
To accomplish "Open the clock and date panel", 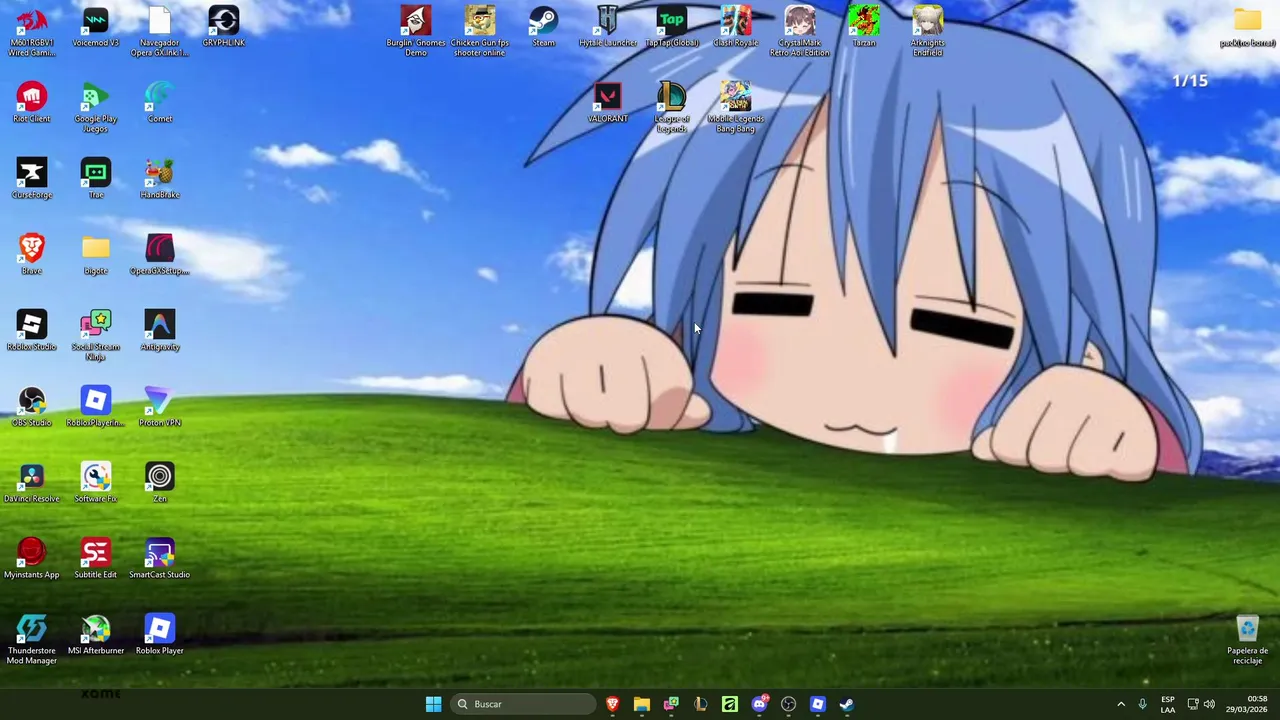I will pos(1249,704).
